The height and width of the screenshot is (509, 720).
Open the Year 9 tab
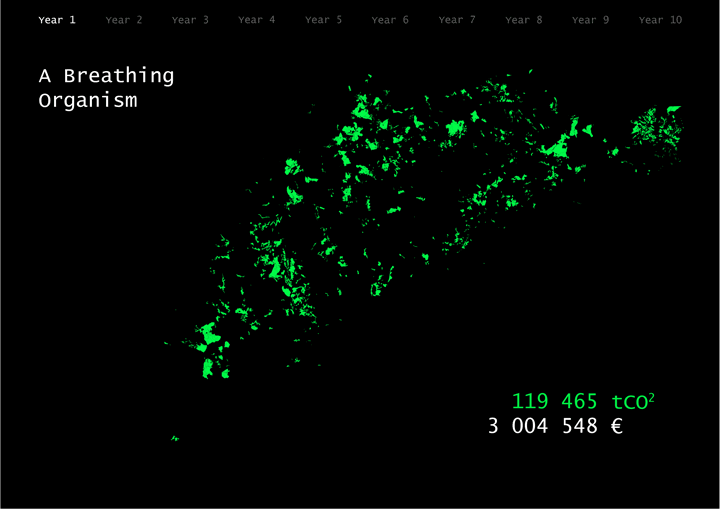(590, 20)
